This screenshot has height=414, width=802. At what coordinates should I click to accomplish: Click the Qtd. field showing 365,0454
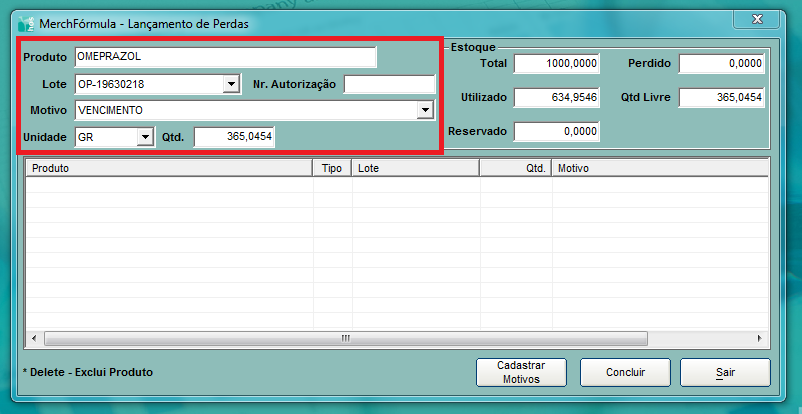tap(234, 137)
